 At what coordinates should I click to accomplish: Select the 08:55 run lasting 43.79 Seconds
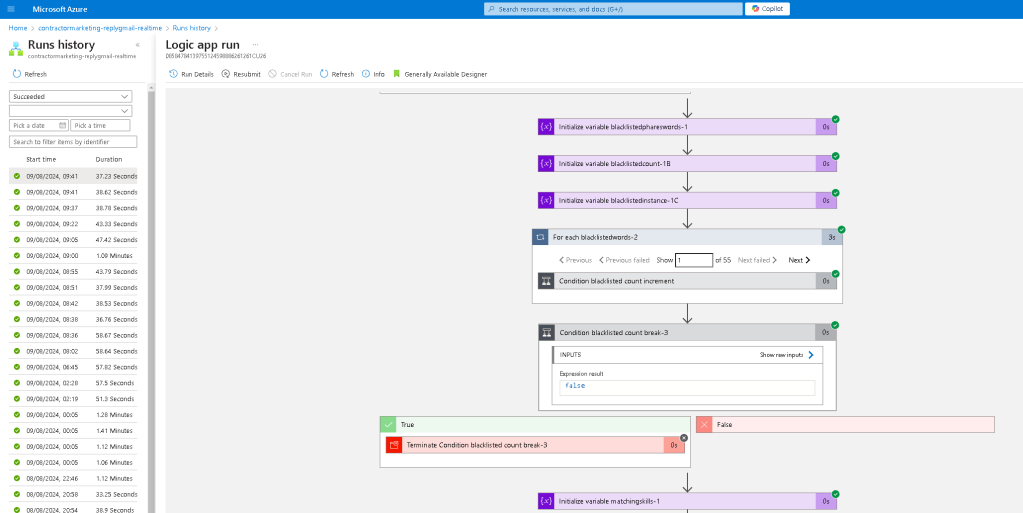[73, 272]
